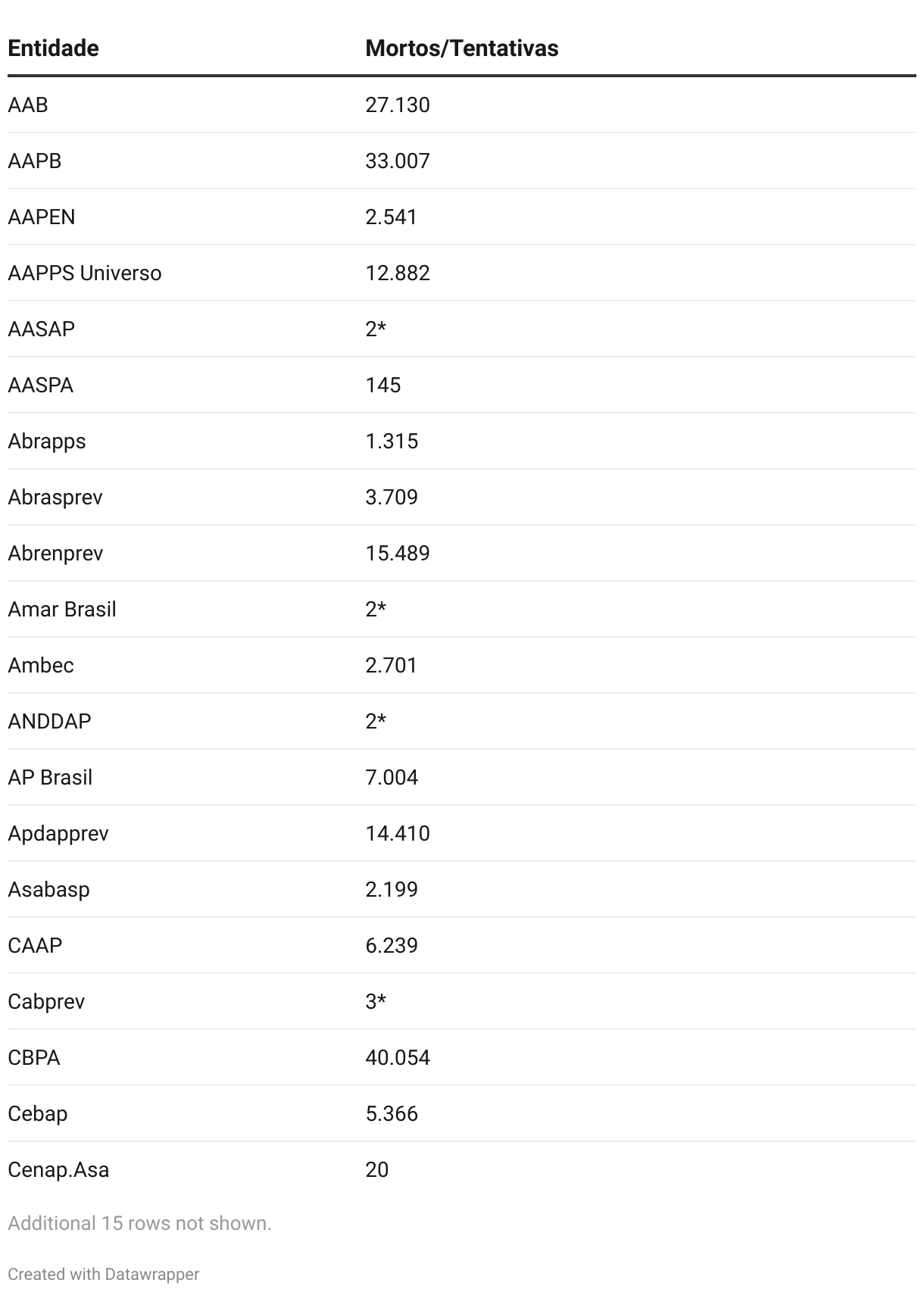Click the AASAP row name
This screenshot has height=1292, width=924.
click(41, 329)
